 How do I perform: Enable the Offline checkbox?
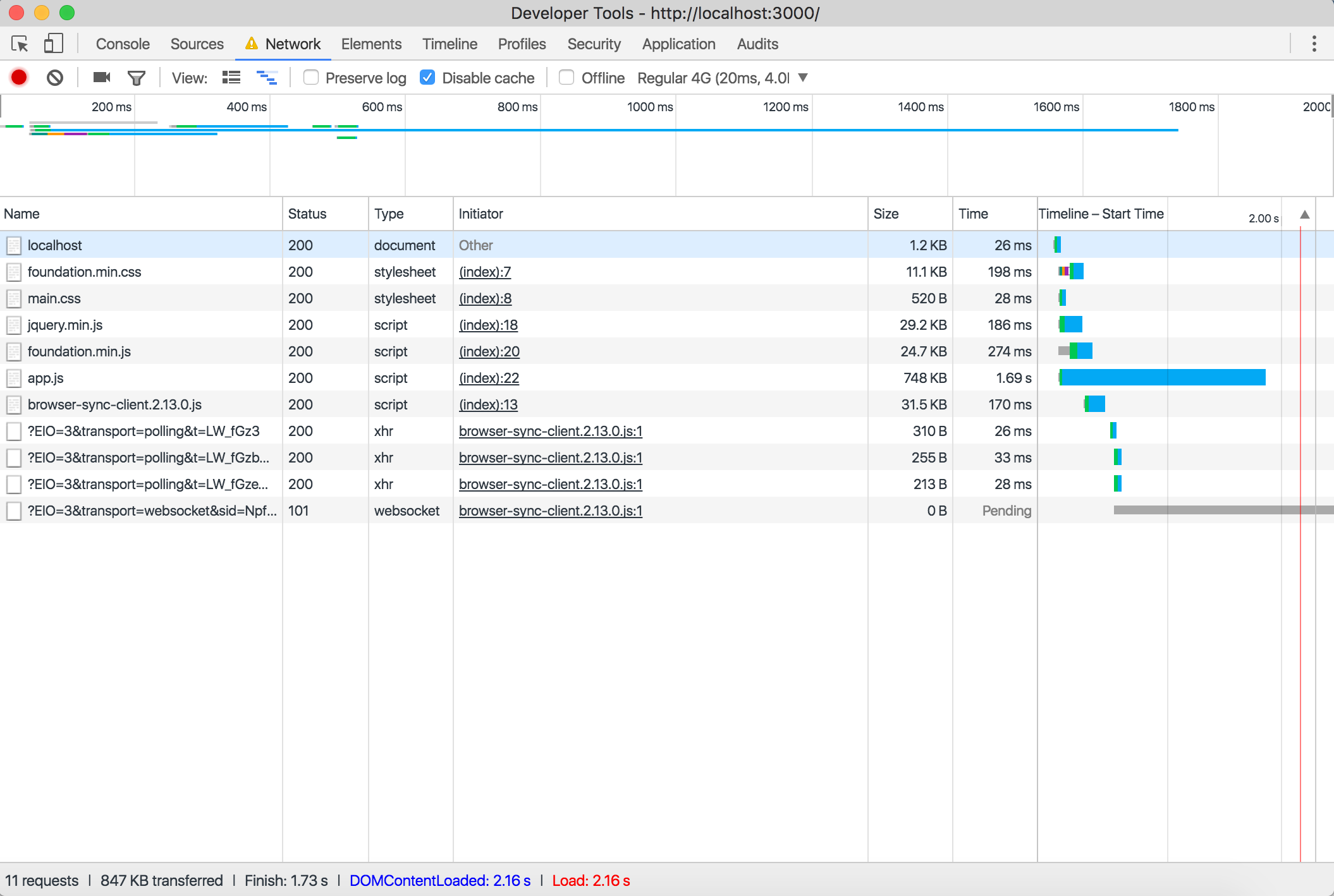coord(566,78)
